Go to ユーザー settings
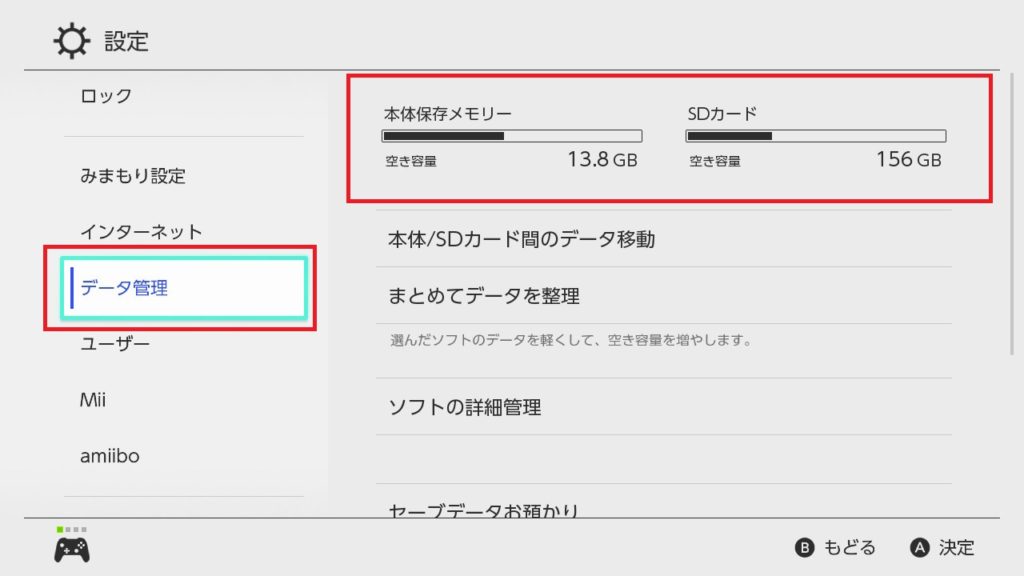The width and height of the screenshot is (1024, 576). pyautogui.click(x=115, y=345)
